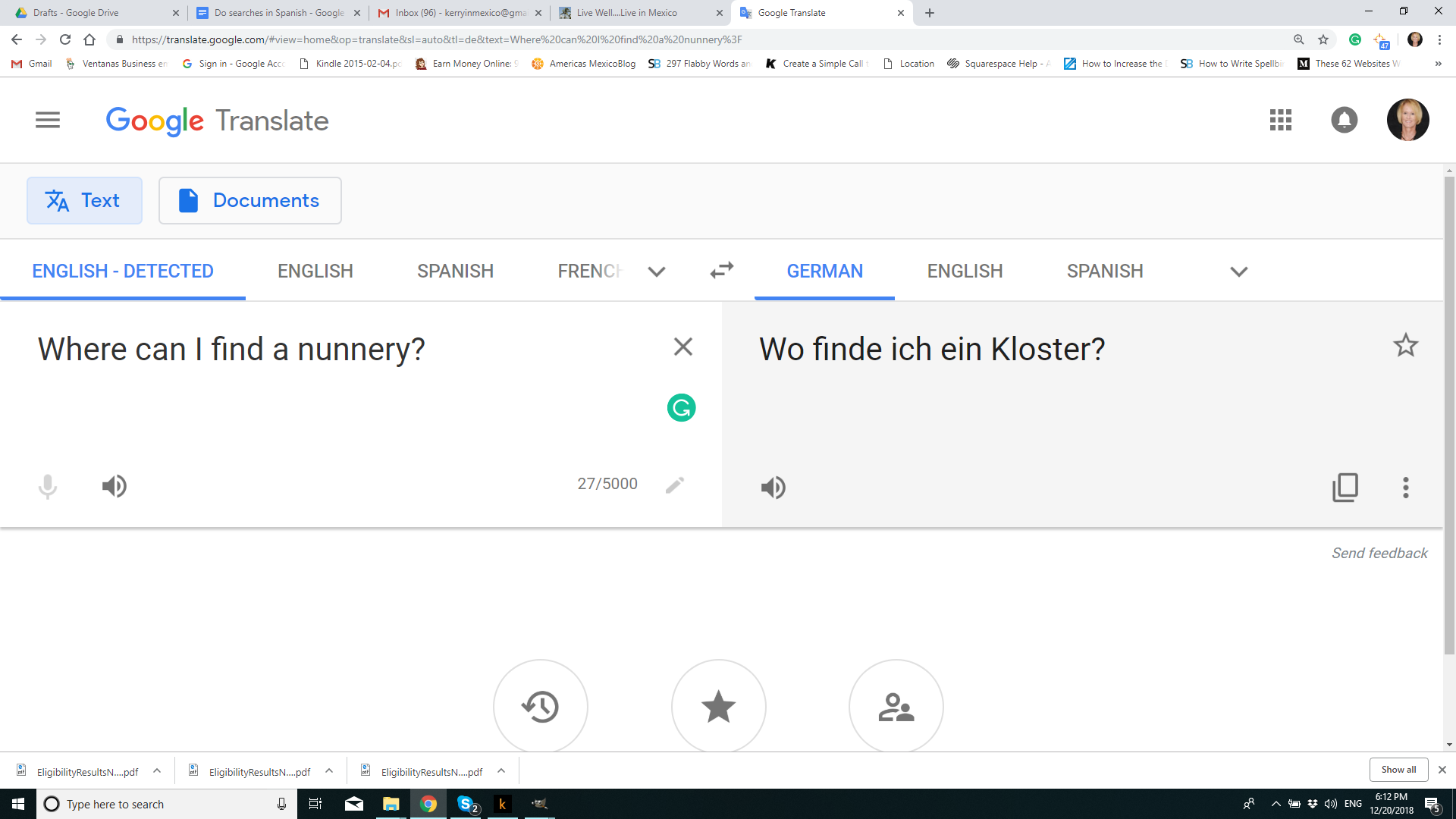Expand more target languages dropdown
This screenshot has width=1456, height=819.
pyautogui.click(x=1238, y=271)
